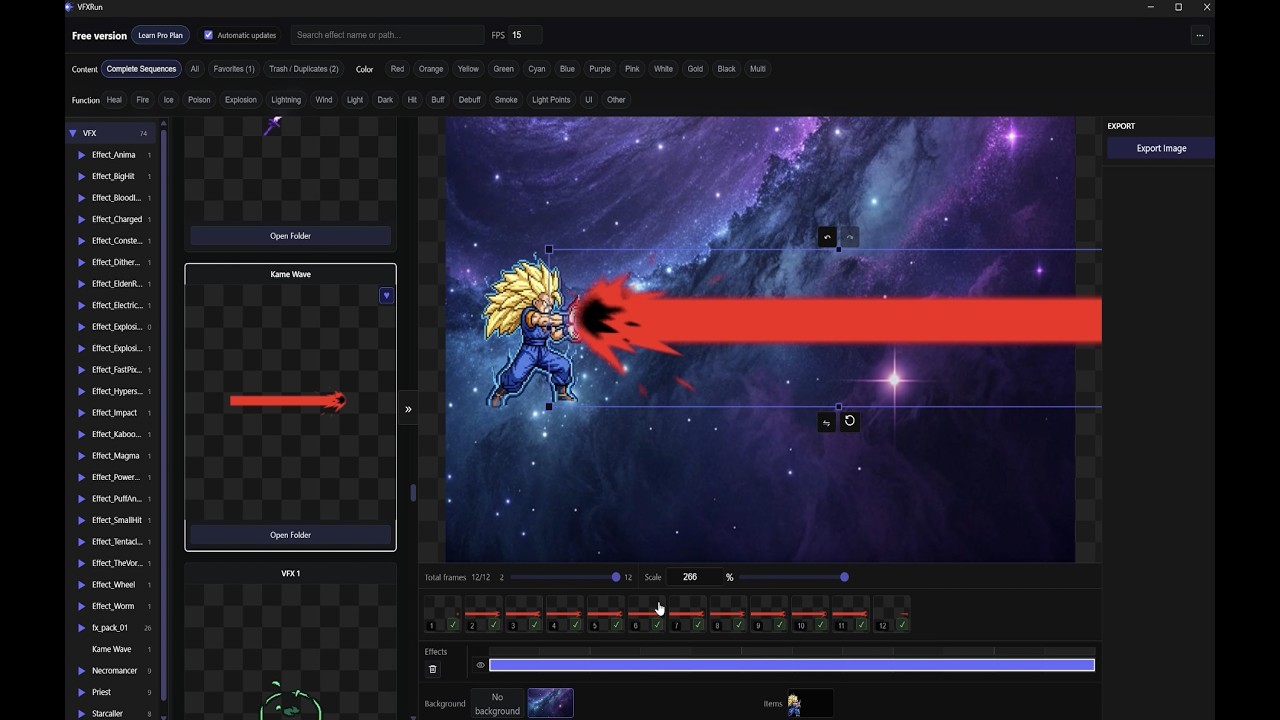The height and width of the screenshot is (720, 1280).
Task: Click the favorite heart on Kame Wave card
Action: 387,296
